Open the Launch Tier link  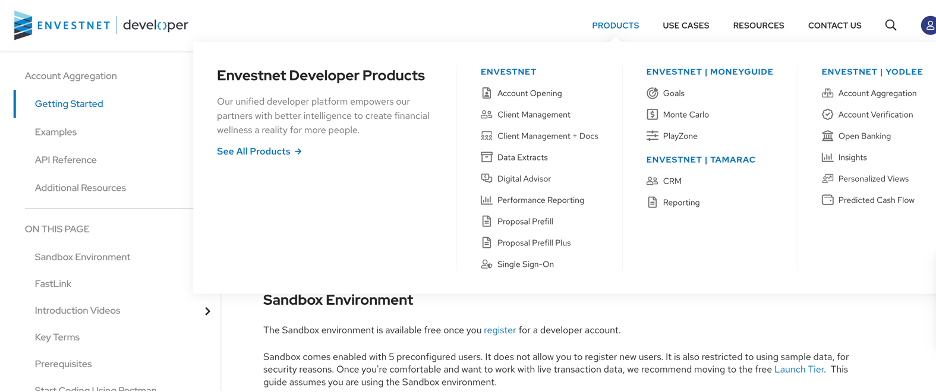pos(799,369)
